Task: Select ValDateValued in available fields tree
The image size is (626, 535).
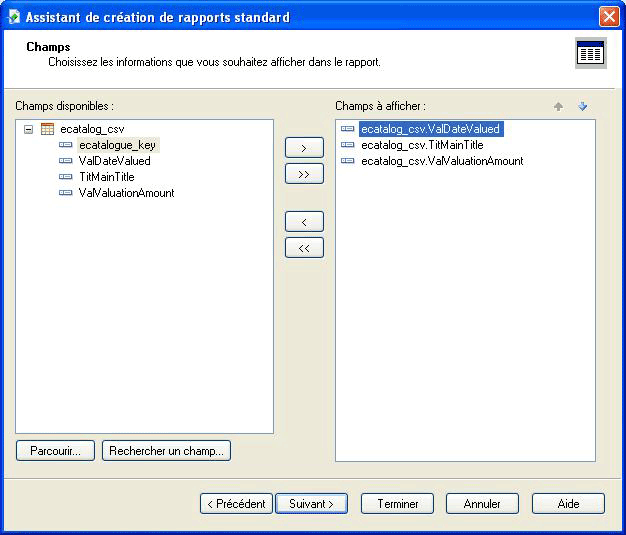Action: coord(114,161)
